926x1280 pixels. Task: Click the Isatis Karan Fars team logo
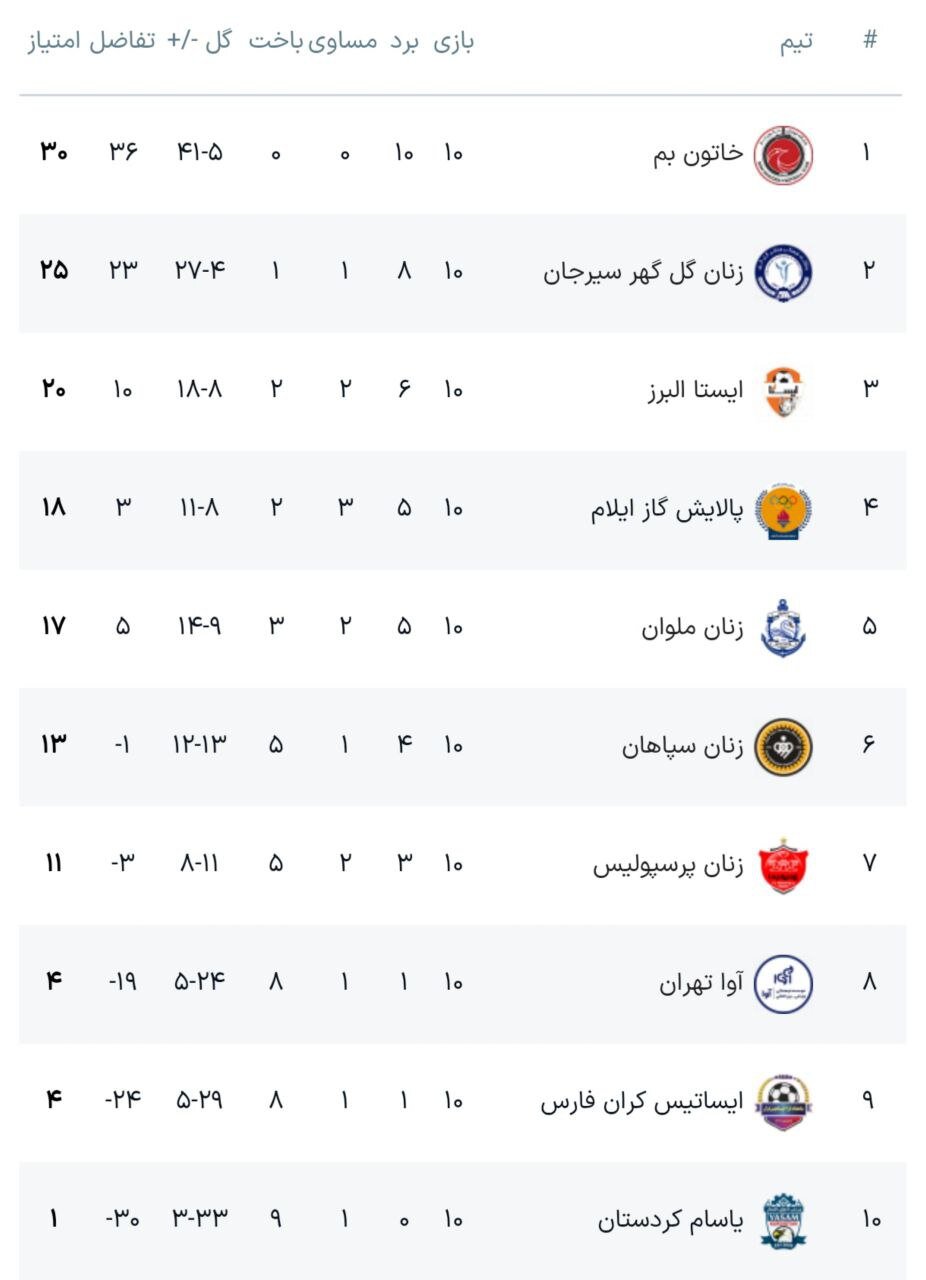[x=782, y=1102]
